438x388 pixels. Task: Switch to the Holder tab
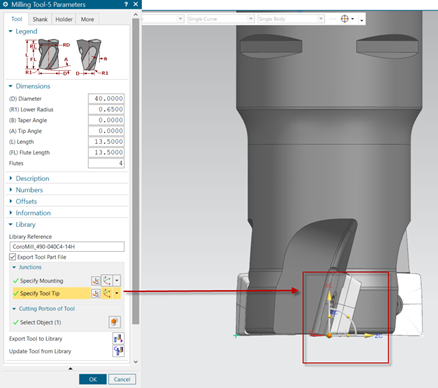(64, 19)
